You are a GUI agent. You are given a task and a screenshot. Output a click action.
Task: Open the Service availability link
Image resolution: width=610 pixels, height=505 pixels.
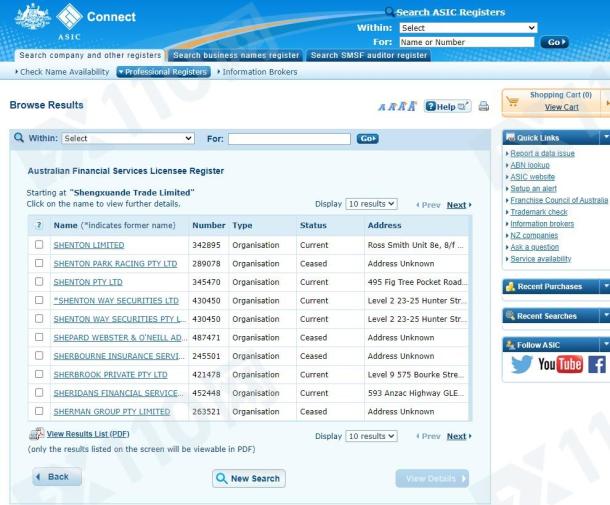(x=541, y=259)
